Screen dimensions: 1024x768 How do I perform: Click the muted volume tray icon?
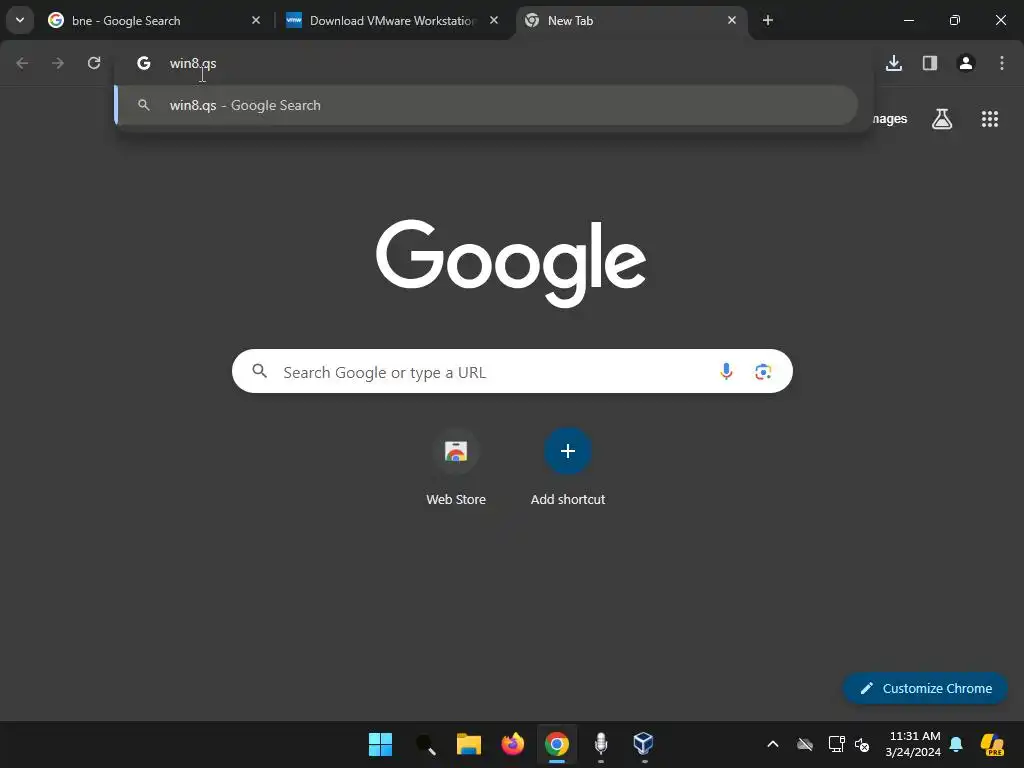[862, 744]
